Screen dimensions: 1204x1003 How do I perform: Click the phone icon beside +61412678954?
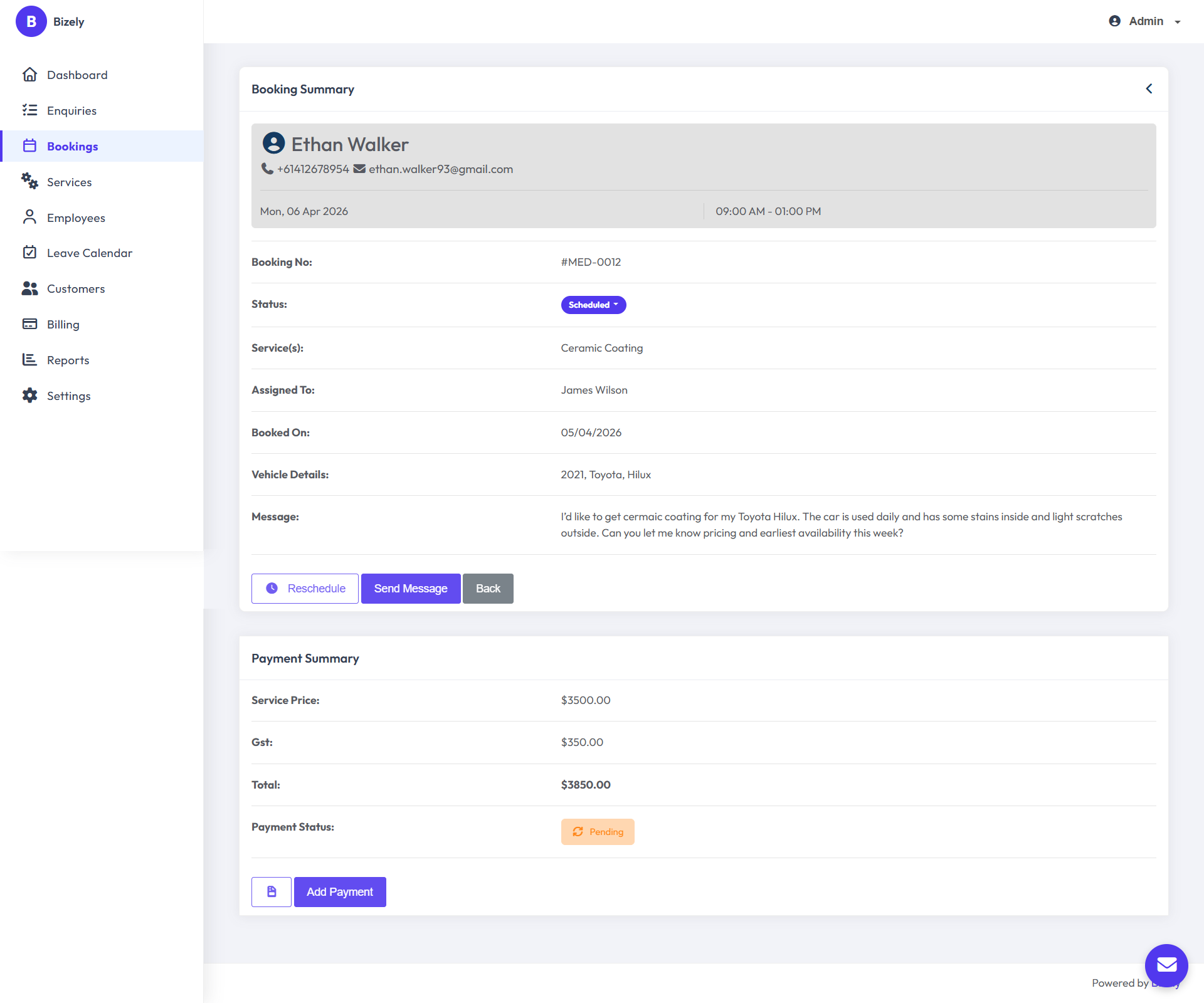(267, 169)
